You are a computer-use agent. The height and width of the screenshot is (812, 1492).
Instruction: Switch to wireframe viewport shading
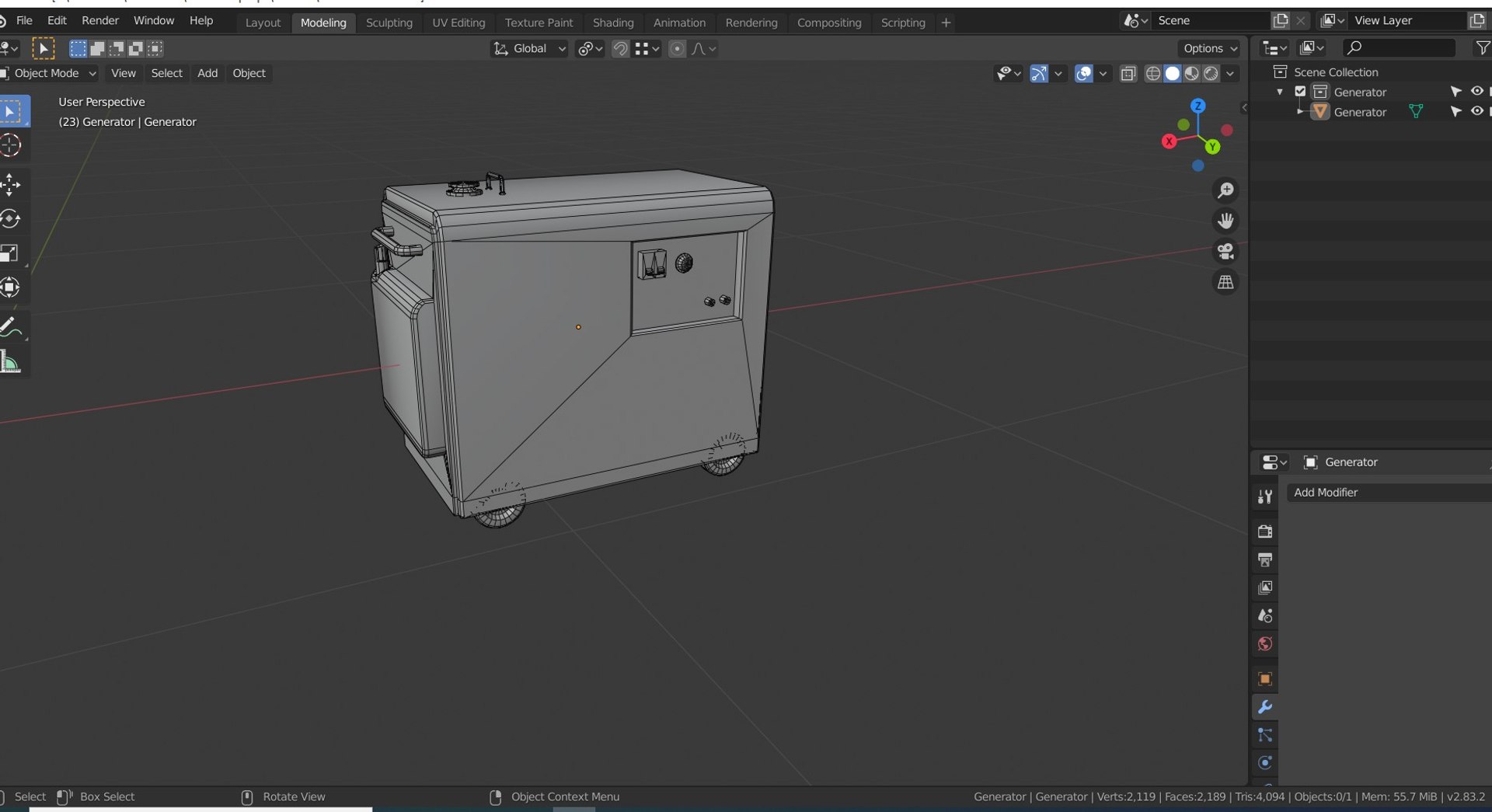click(1153, 73)
